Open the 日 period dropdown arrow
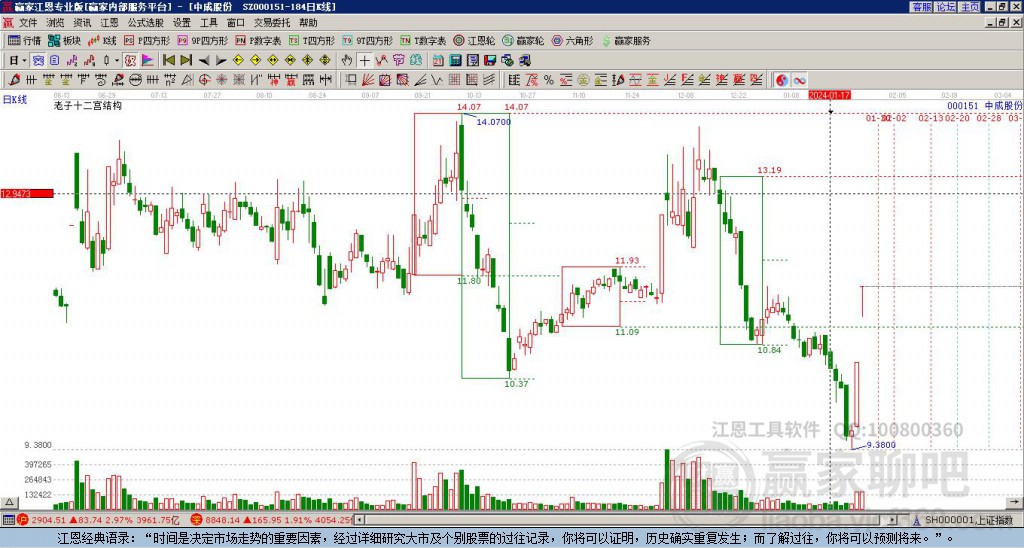The height and width of the screenshot is (548, 1024). (24, 60)
